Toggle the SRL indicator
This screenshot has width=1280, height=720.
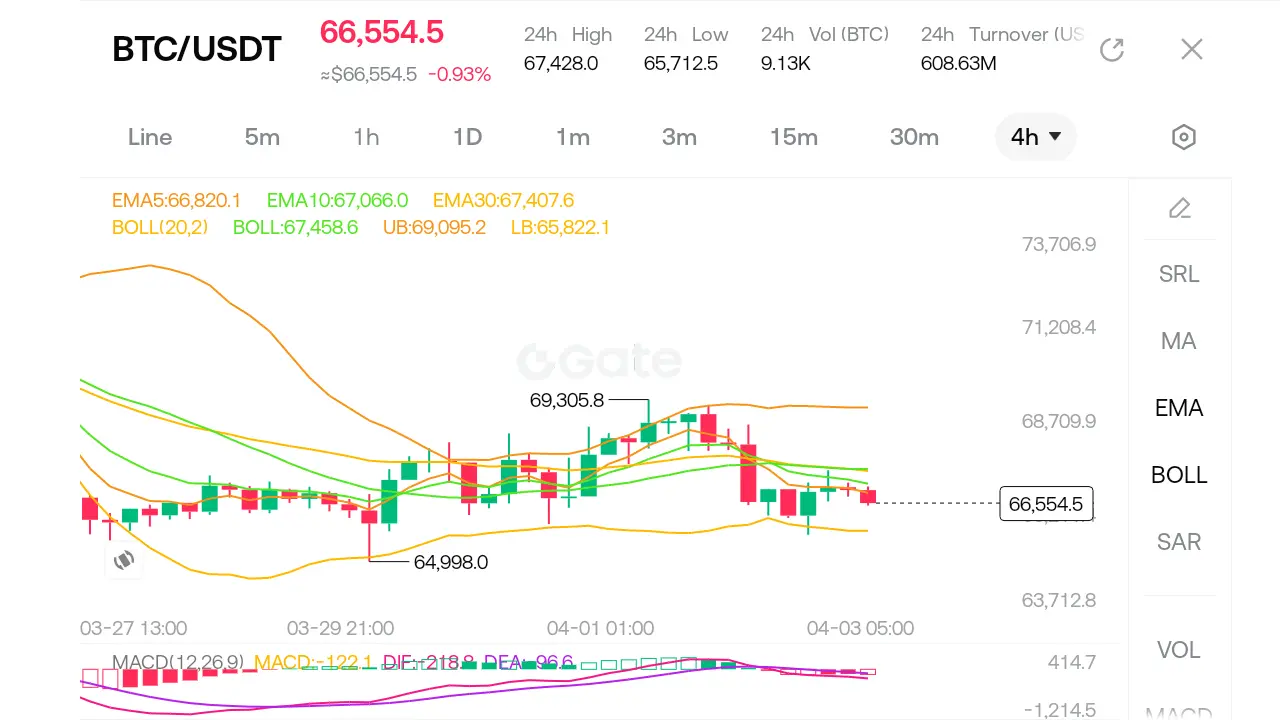(x=1179, y=274)
